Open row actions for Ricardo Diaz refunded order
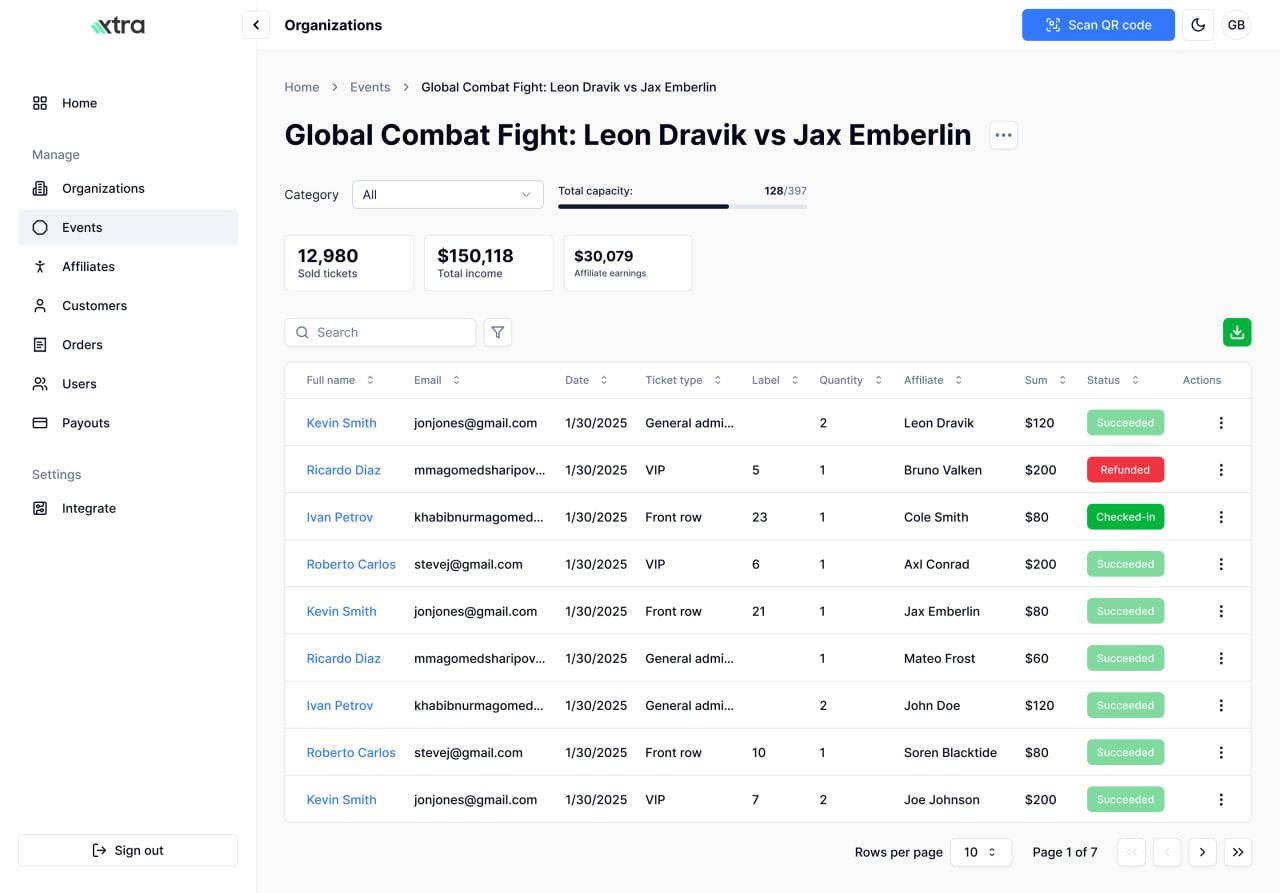This screenshot has height=893, width=1280. click(1220, 470)
